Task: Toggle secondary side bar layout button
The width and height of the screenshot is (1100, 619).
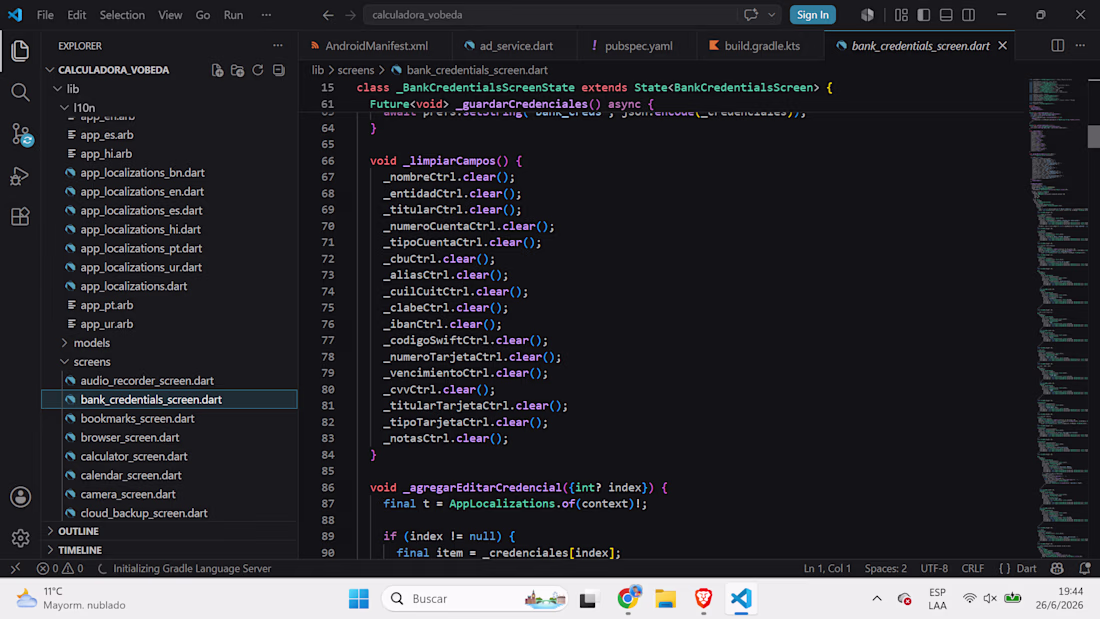Action: tap(968, 15)
